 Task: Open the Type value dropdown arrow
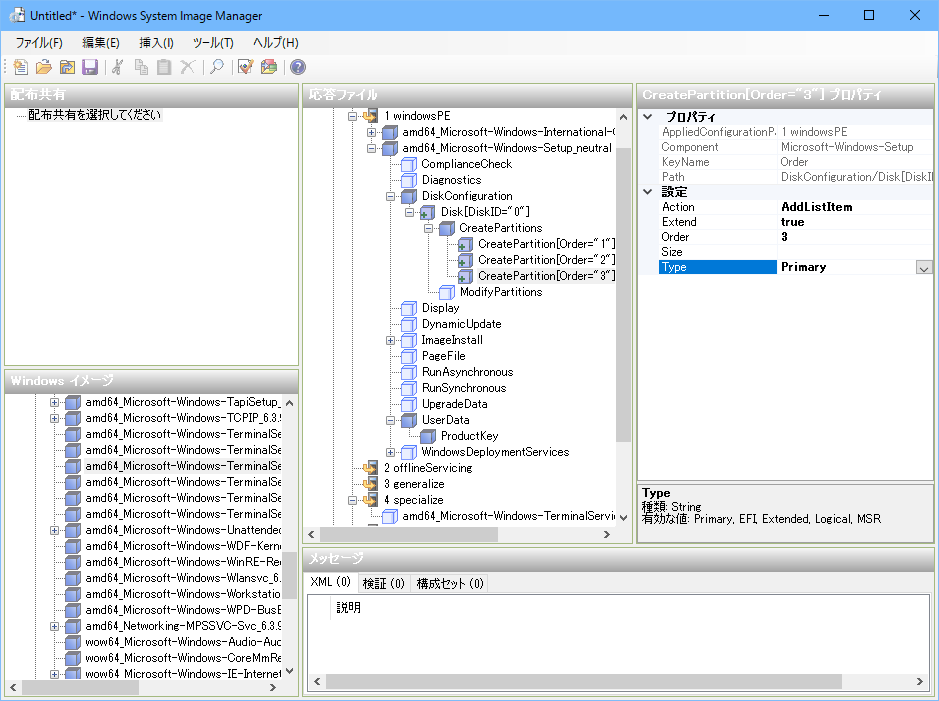pos(923,268)
